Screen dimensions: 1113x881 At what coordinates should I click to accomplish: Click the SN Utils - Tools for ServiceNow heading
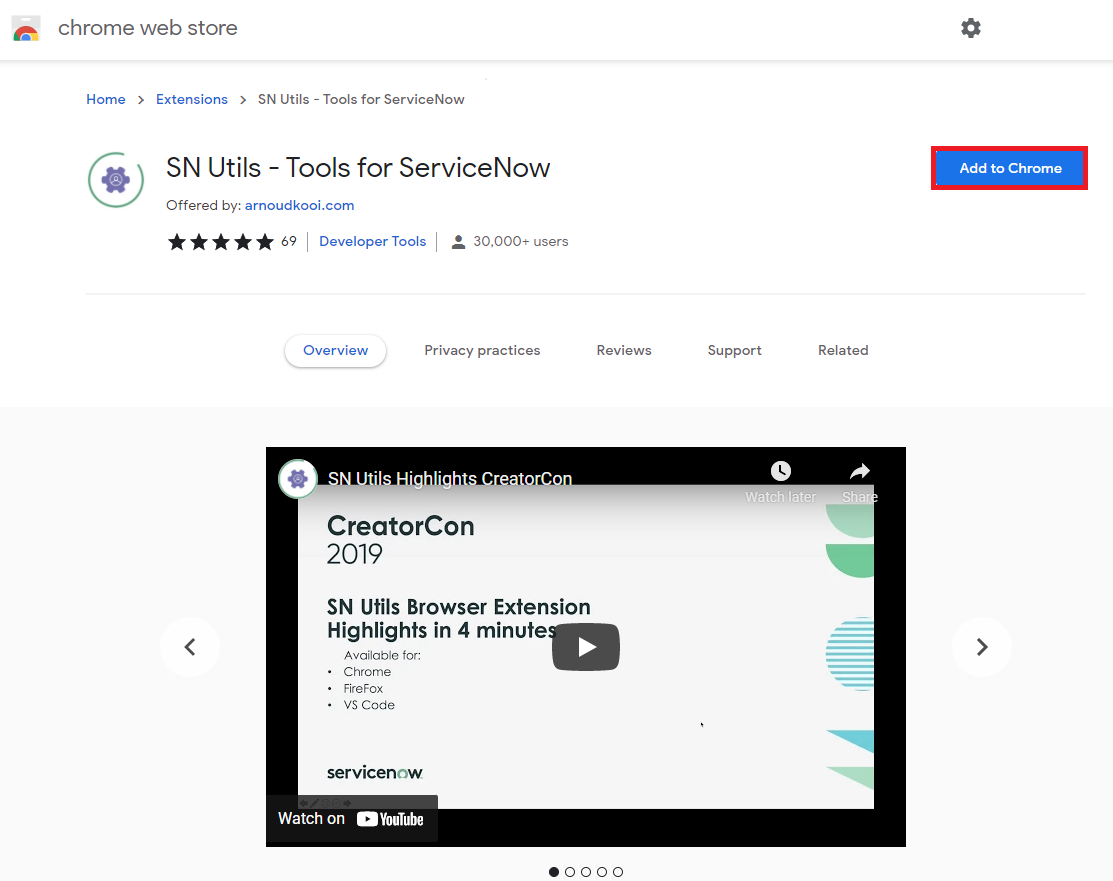(x=358, y=168)
